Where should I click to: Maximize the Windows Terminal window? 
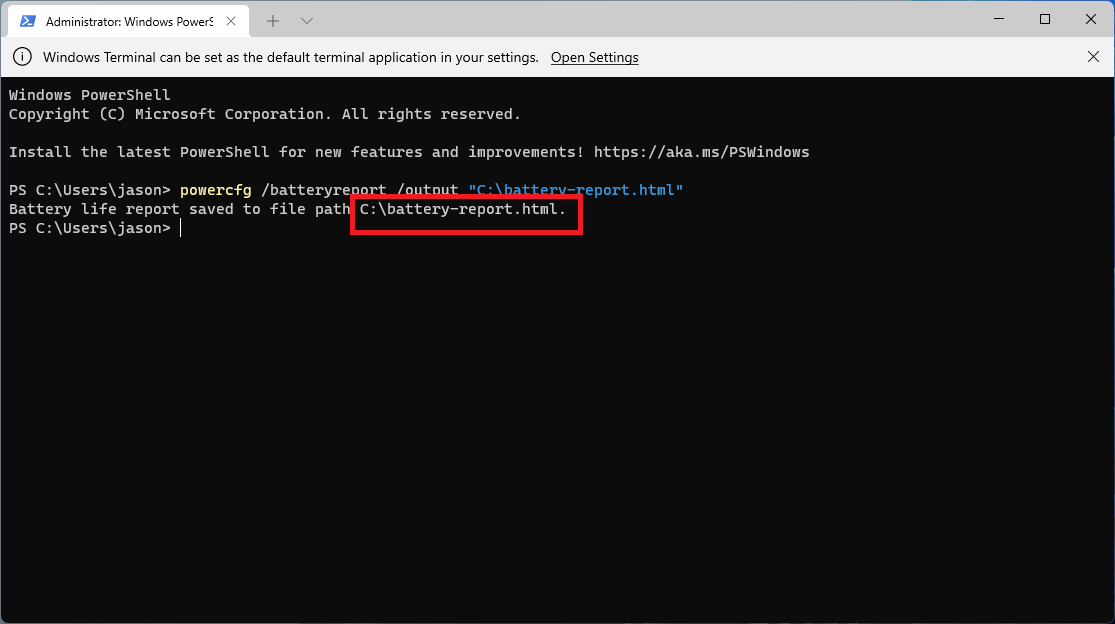click(x=1044, y=19)
